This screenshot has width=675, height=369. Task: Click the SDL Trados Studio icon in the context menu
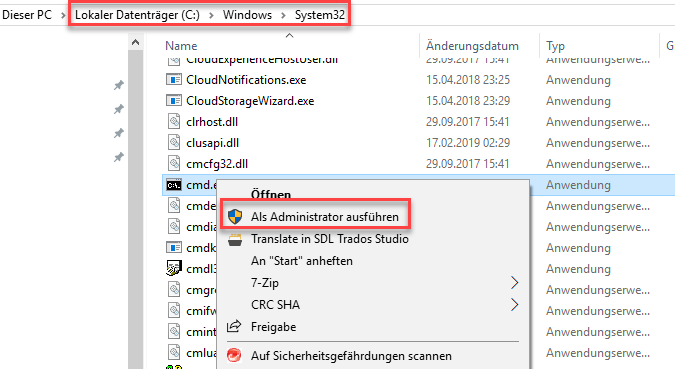click(x=235, y=239)
